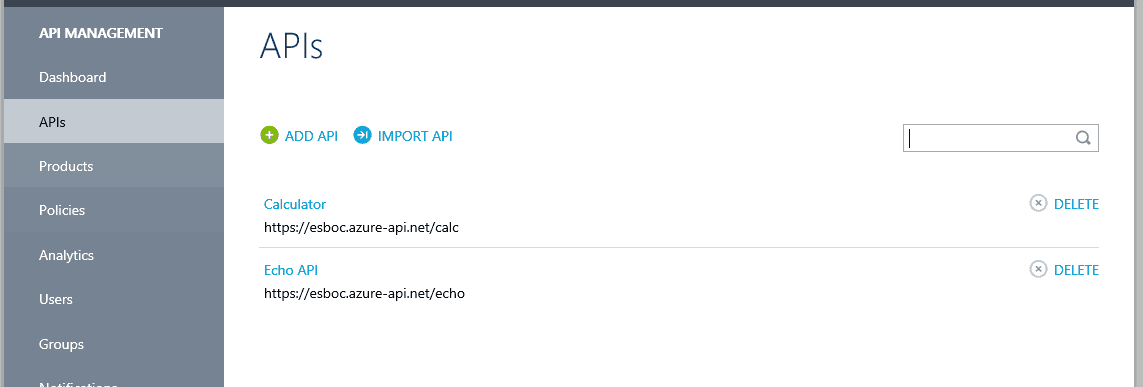Go to Dashboard in sidebar

(114, 77)
